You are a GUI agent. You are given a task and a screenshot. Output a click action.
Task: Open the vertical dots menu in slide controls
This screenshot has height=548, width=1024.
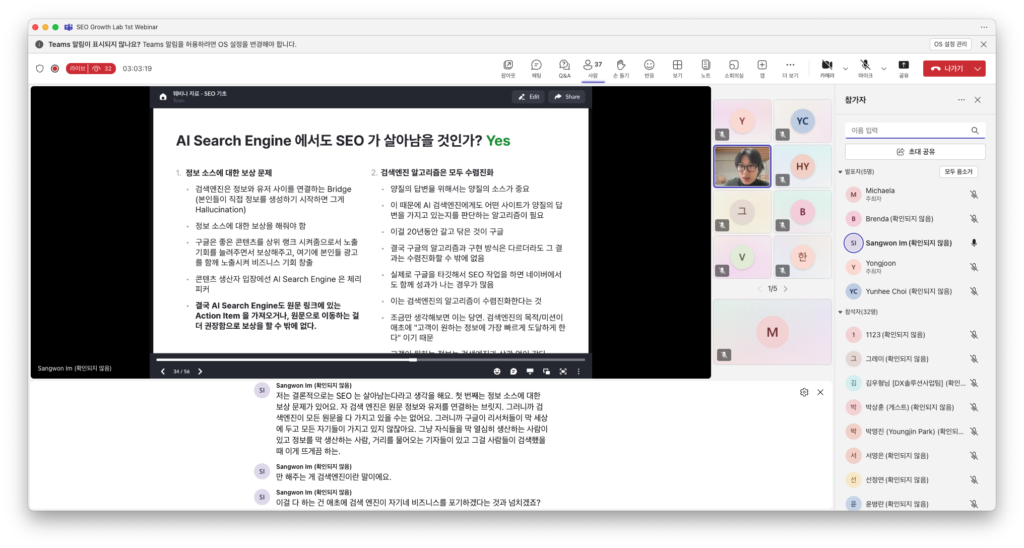(x=578, y=372)
